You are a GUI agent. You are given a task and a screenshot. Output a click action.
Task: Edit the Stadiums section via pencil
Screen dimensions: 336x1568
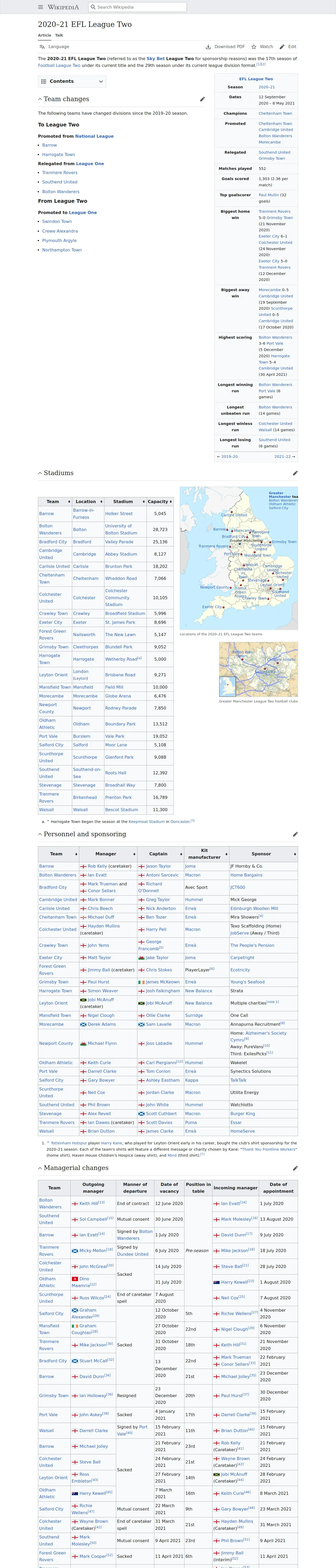point(295,473)
